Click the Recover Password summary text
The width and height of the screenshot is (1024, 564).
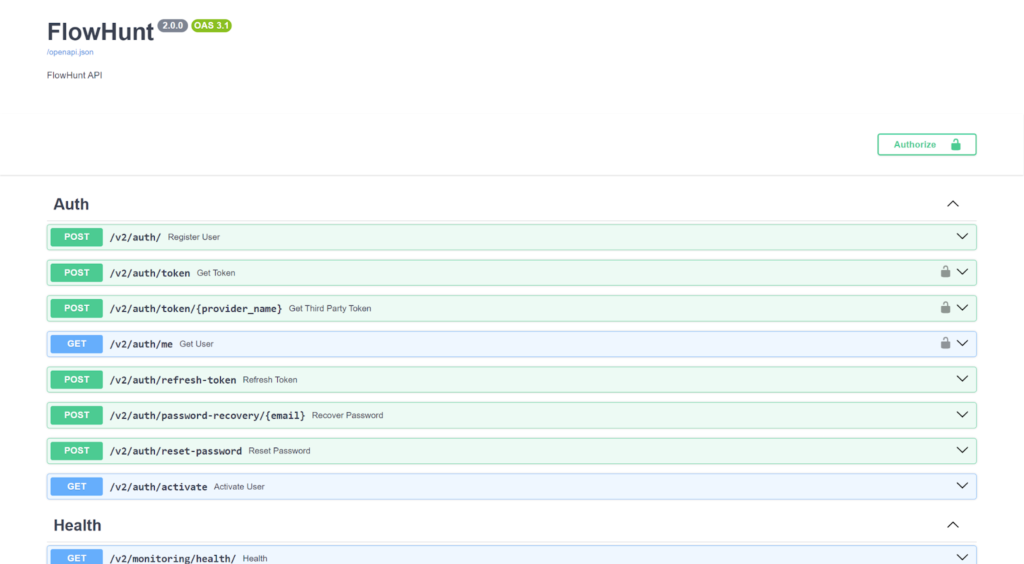pyautogui.click(x=347, y=415)
